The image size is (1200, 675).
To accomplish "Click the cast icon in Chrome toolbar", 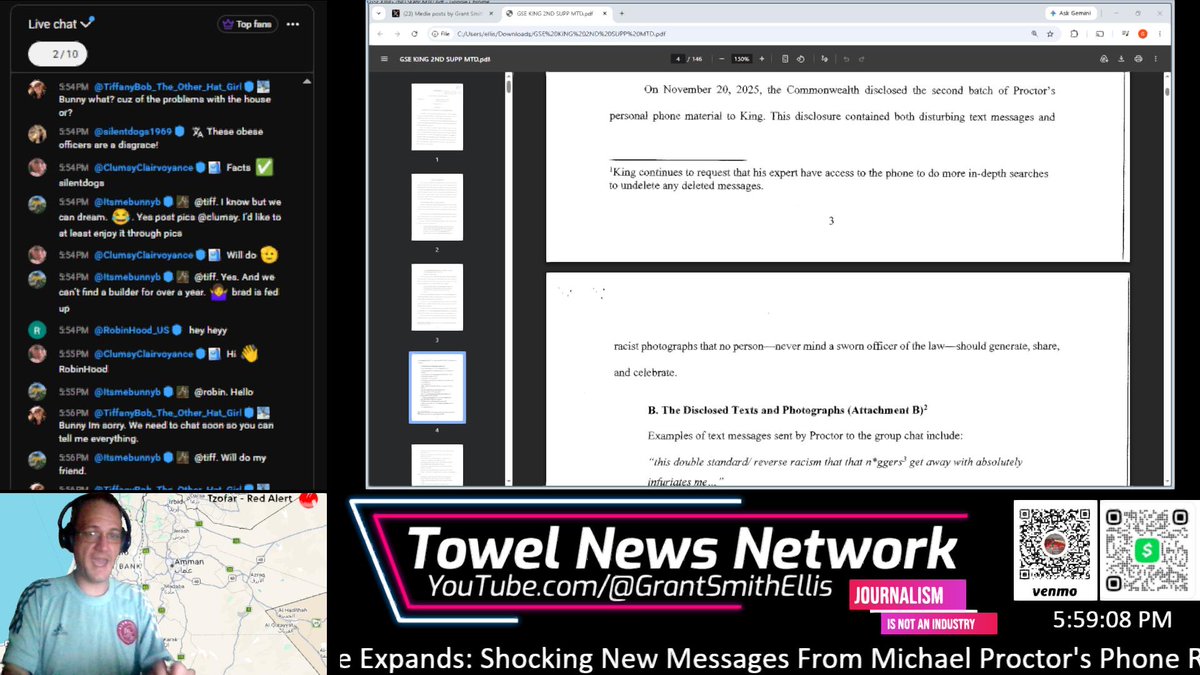I will (x=1099, y=34).
